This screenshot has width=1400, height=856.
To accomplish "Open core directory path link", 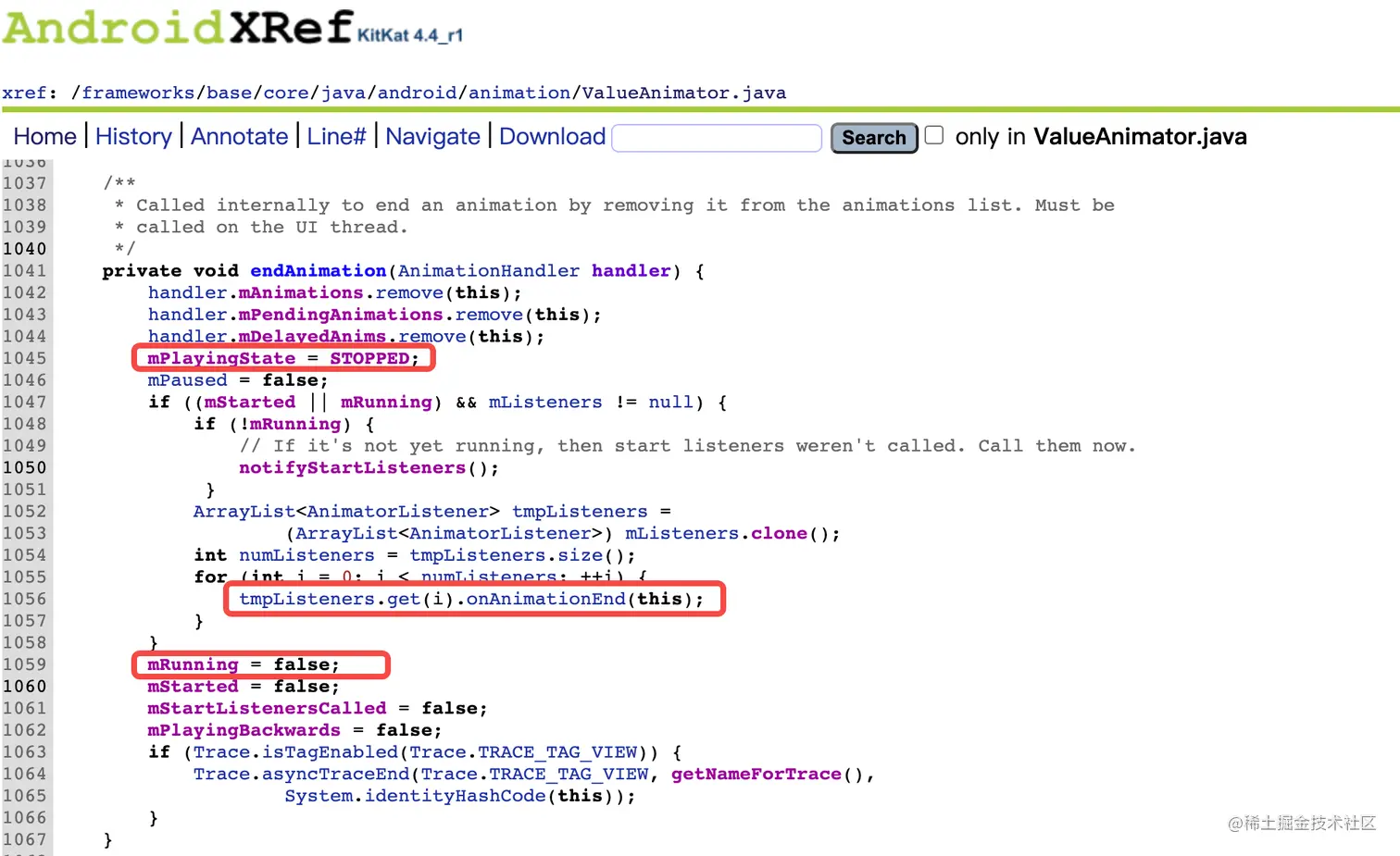I will click(x=286, y=93).
